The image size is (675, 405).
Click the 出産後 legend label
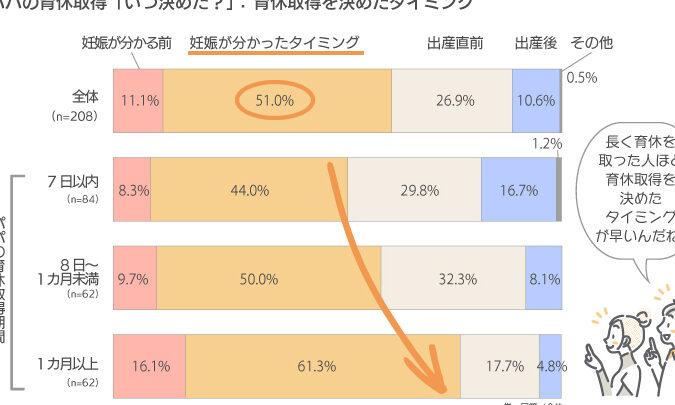tap(536, 43)
